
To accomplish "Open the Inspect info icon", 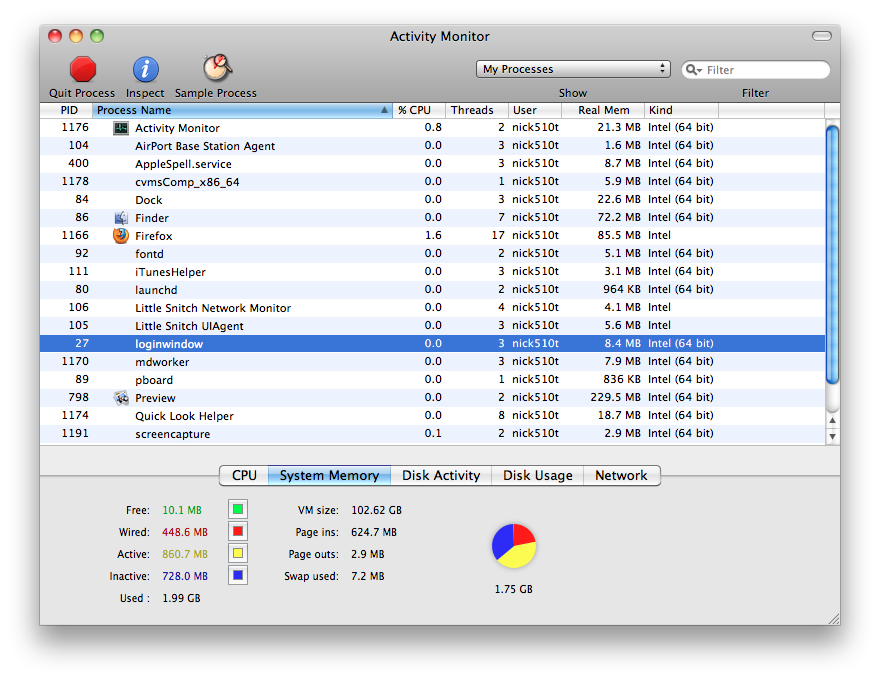I will pos(145,69).
